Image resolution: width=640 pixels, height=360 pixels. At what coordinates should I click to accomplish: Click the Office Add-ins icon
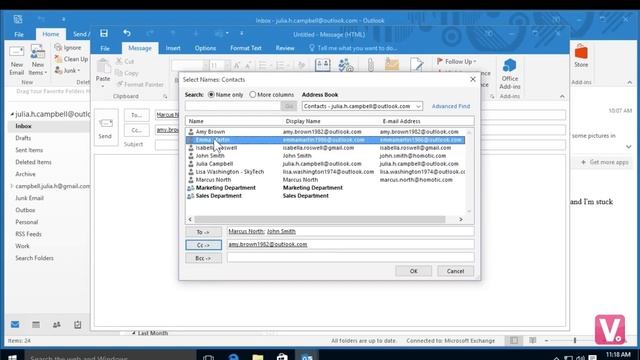tap(509, 66)
